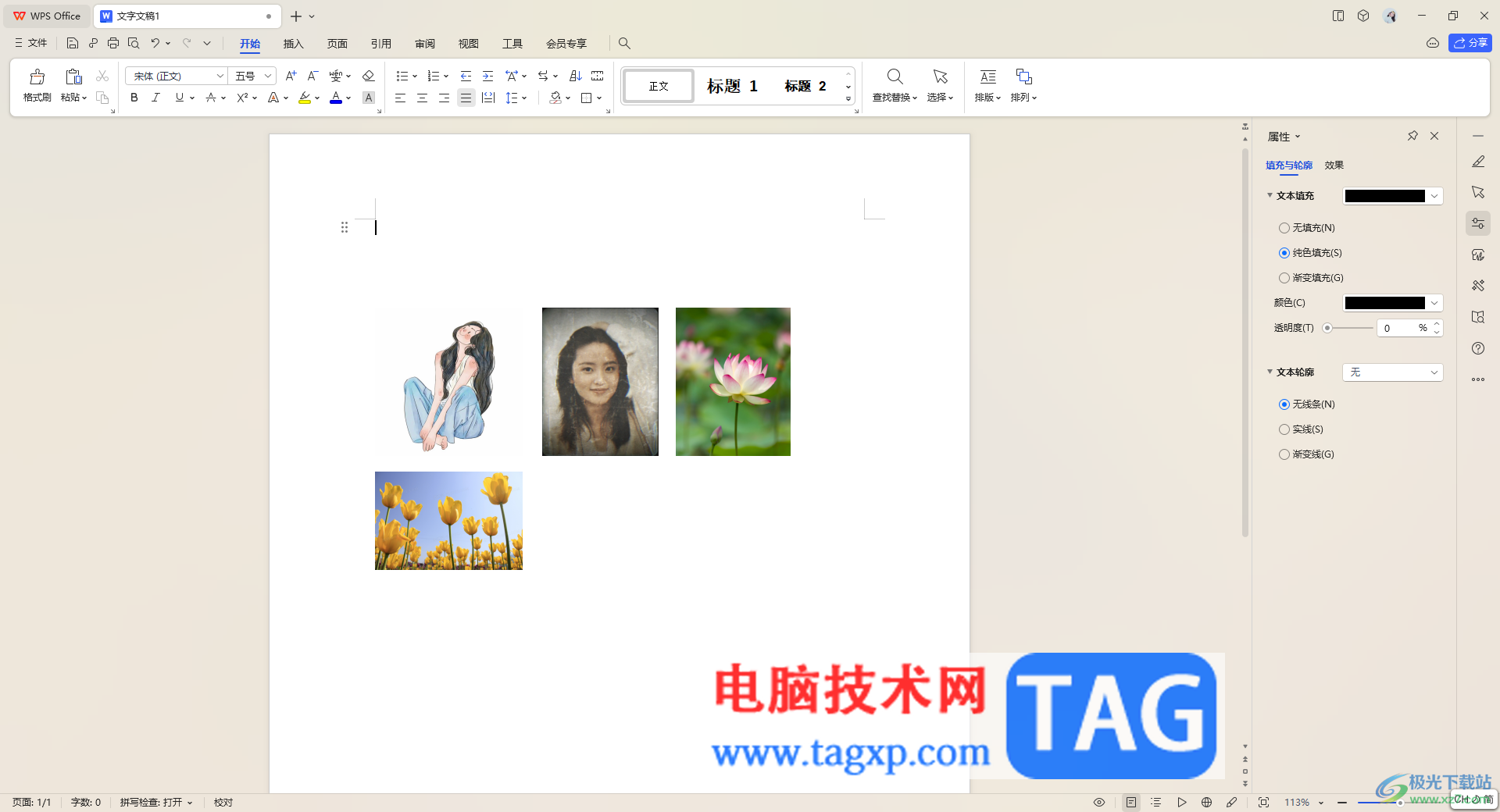Click the print icon in quick toolbar
This screenshot has width=1500, height=812.
pyautogui.click(x=113, y=43)
